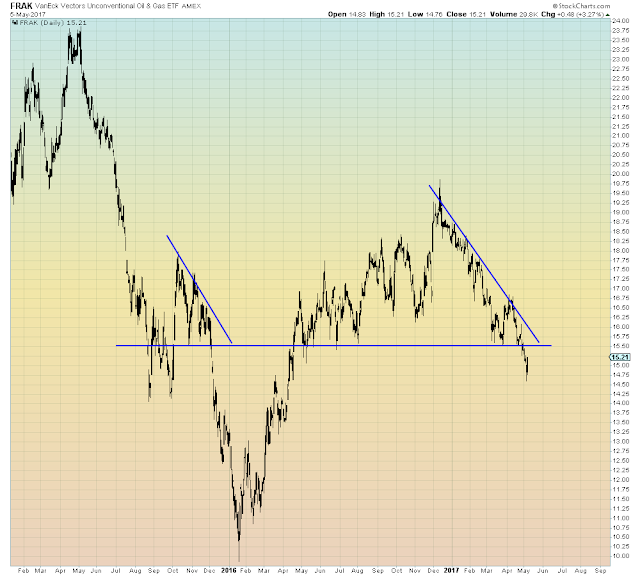The image size is (640, 576).
Task: Click the 11.00 price axis label
Action: (621, 518)
